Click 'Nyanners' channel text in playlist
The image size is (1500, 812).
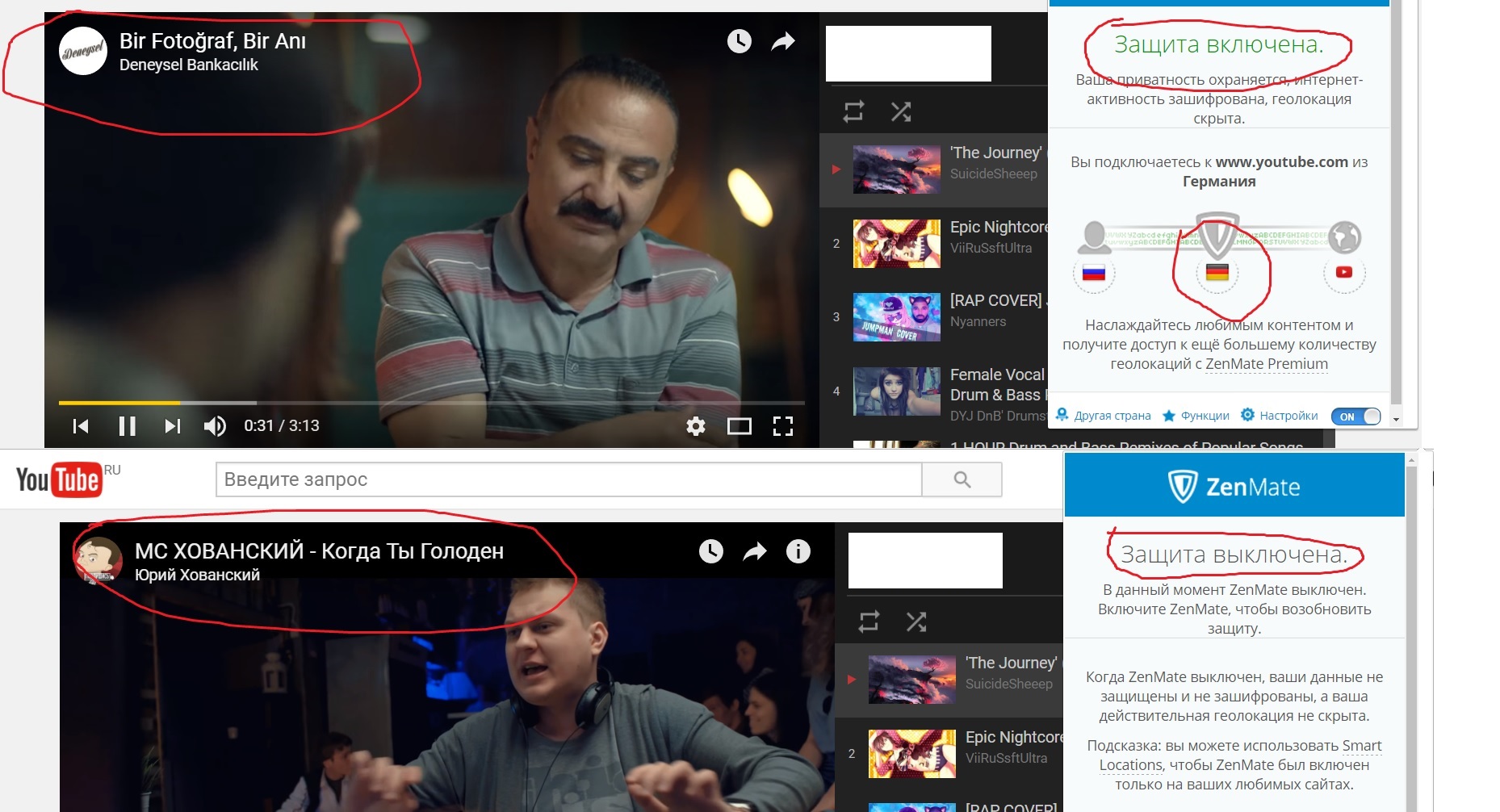pyautogui.click(x=978, y=321)
